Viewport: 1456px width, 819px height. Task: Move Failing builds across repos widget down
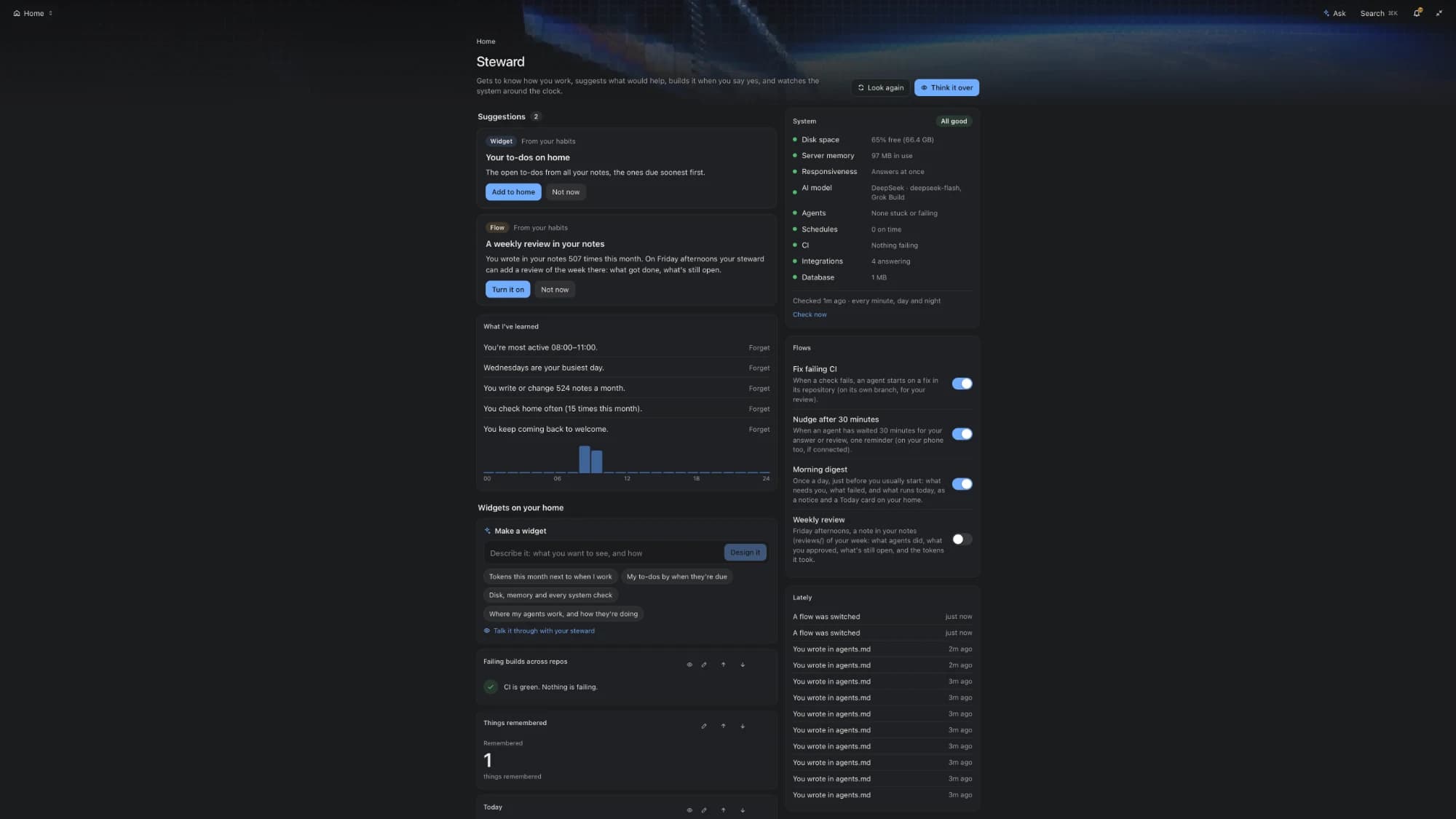click(x=743, y=665)
